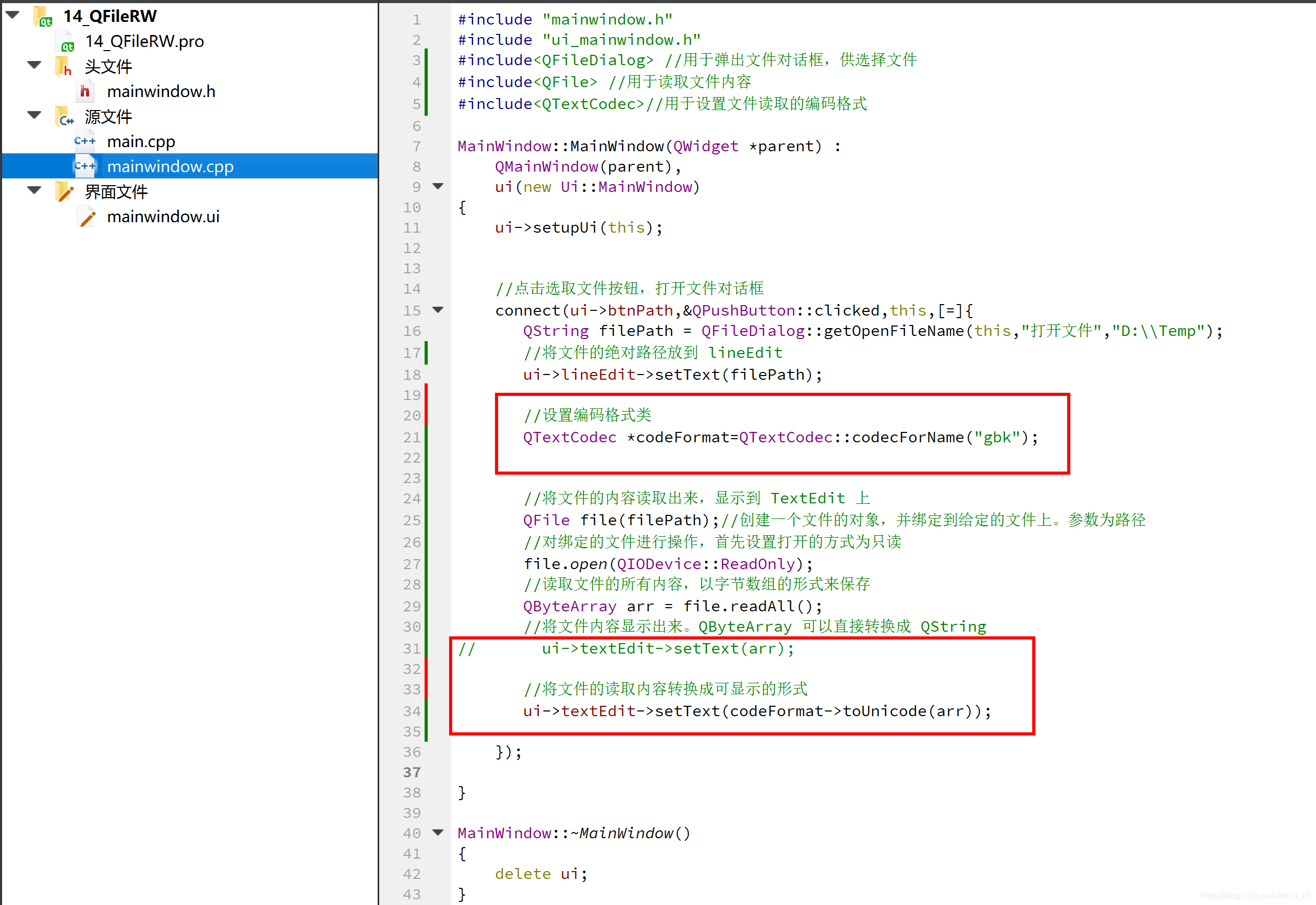Fold the destructor block at line 40

click(x=438, y=832)
